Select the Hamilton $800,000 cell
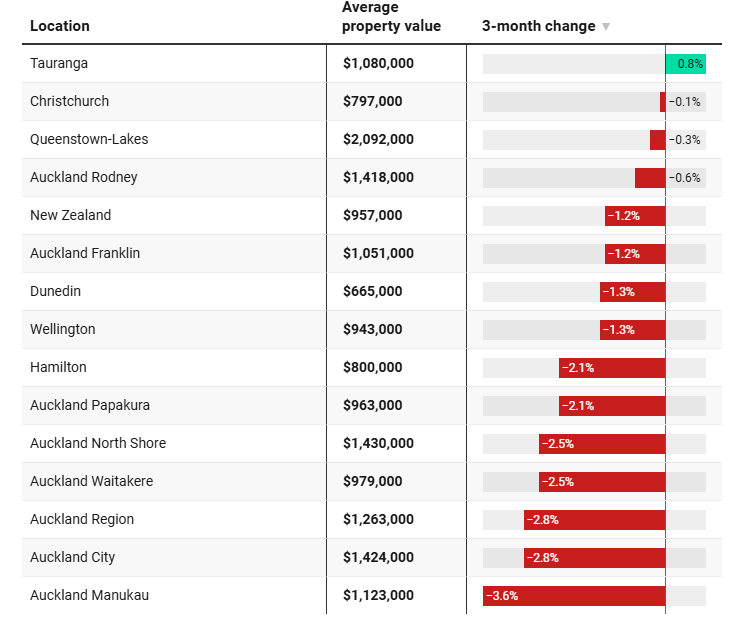 click(x=372, y=367)
